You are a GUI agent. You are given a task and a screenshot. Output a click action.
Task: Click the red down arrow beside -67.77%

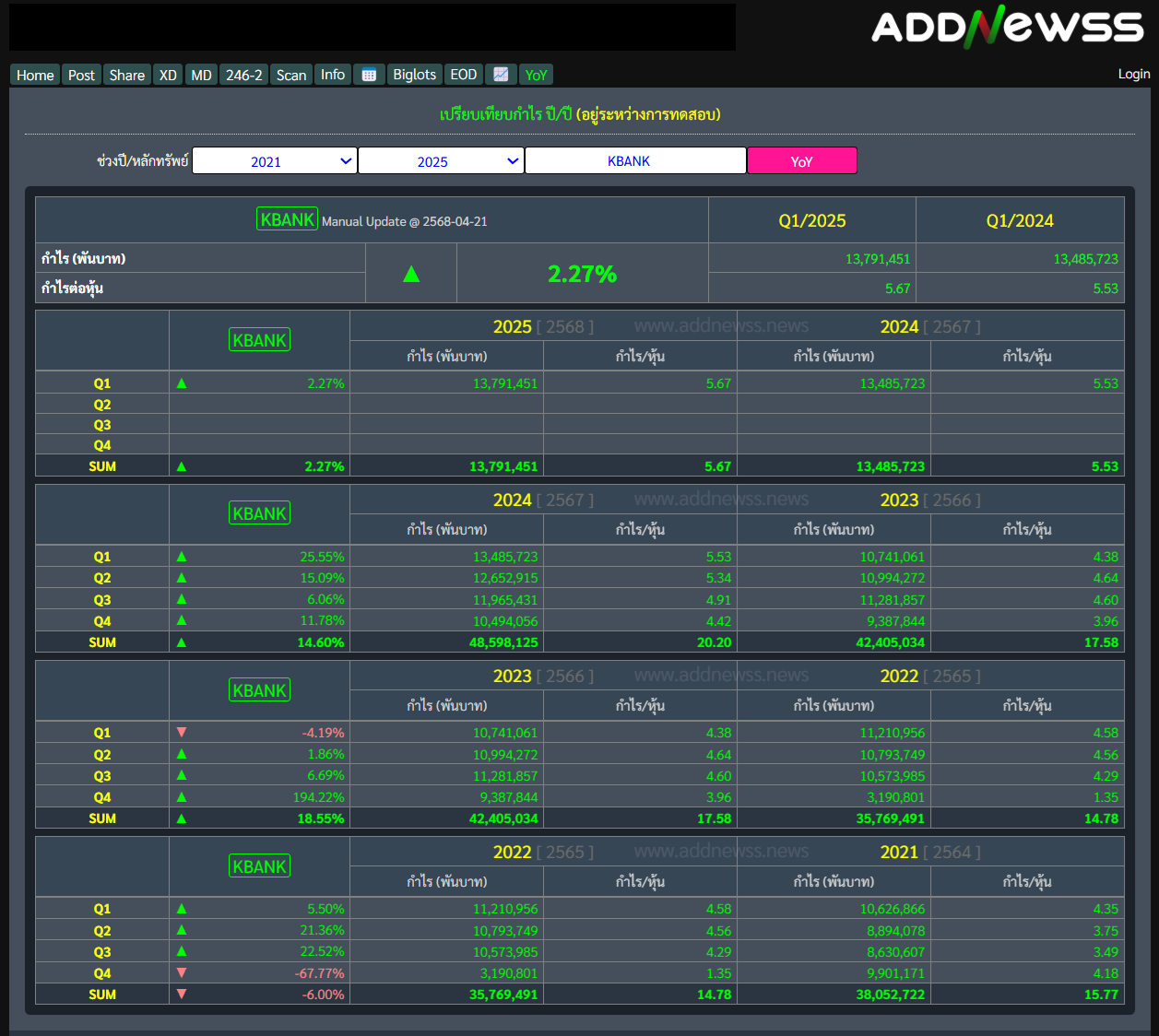tap(182, 973)
